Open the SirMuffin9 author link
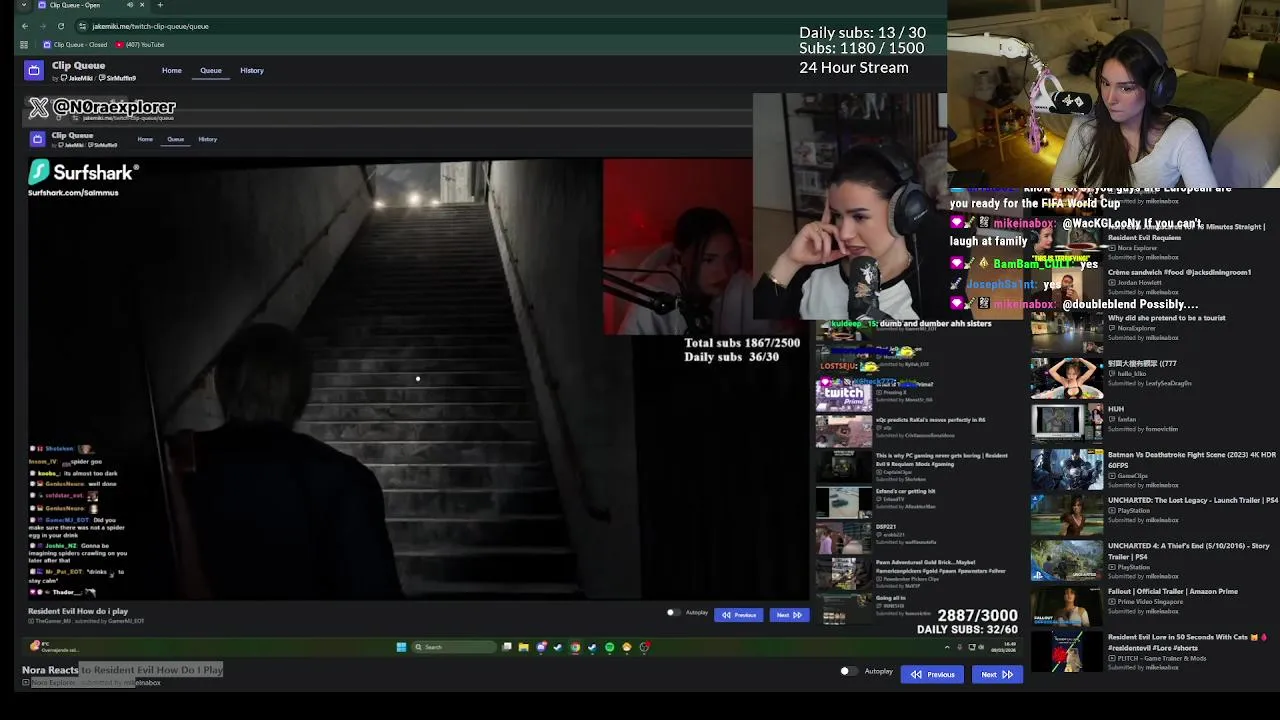Viewport: 1280px width, 720px height. [120, 78]
